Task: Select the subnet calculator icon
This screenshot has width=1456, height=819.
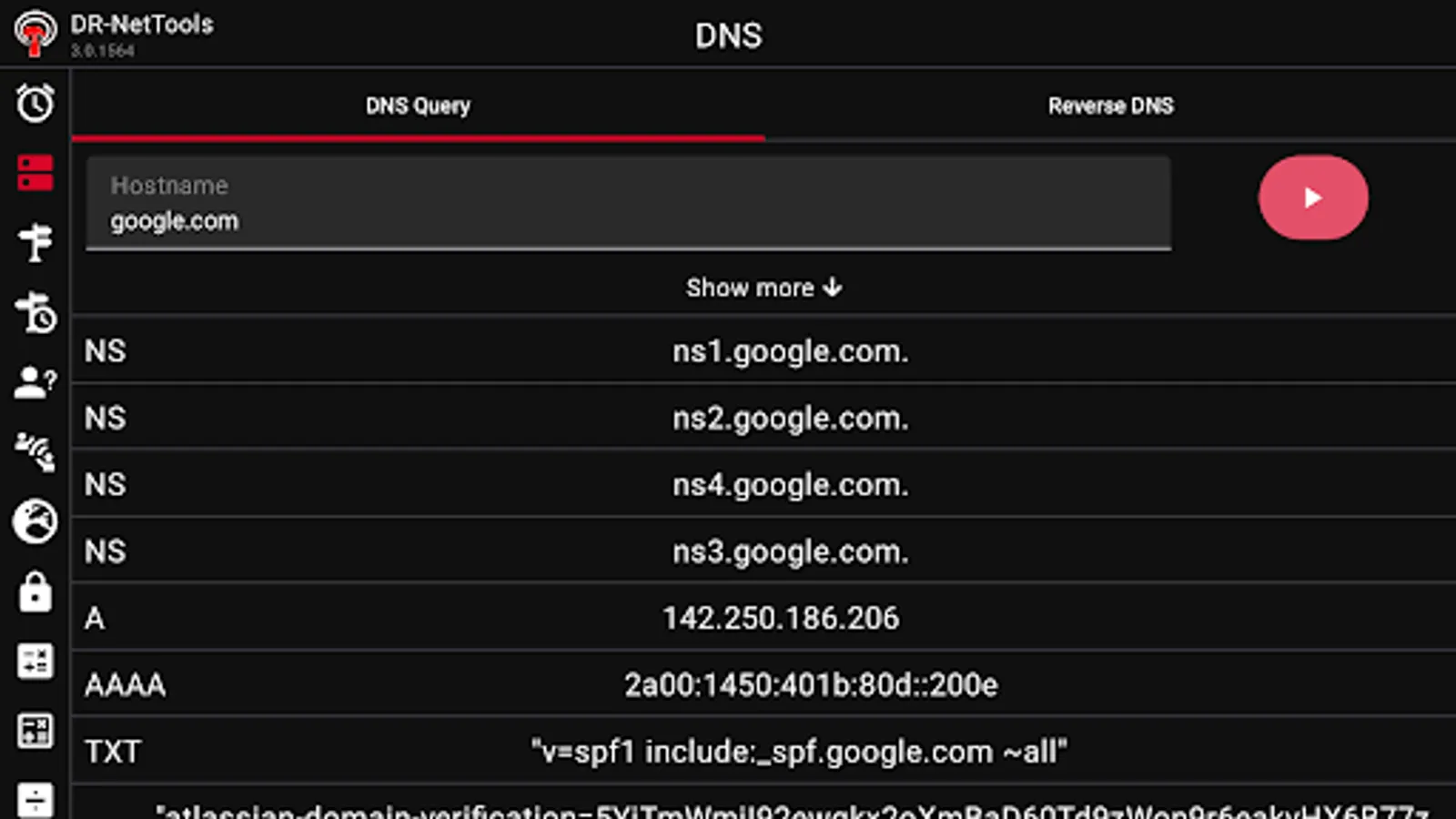Action: click(35, 662)
